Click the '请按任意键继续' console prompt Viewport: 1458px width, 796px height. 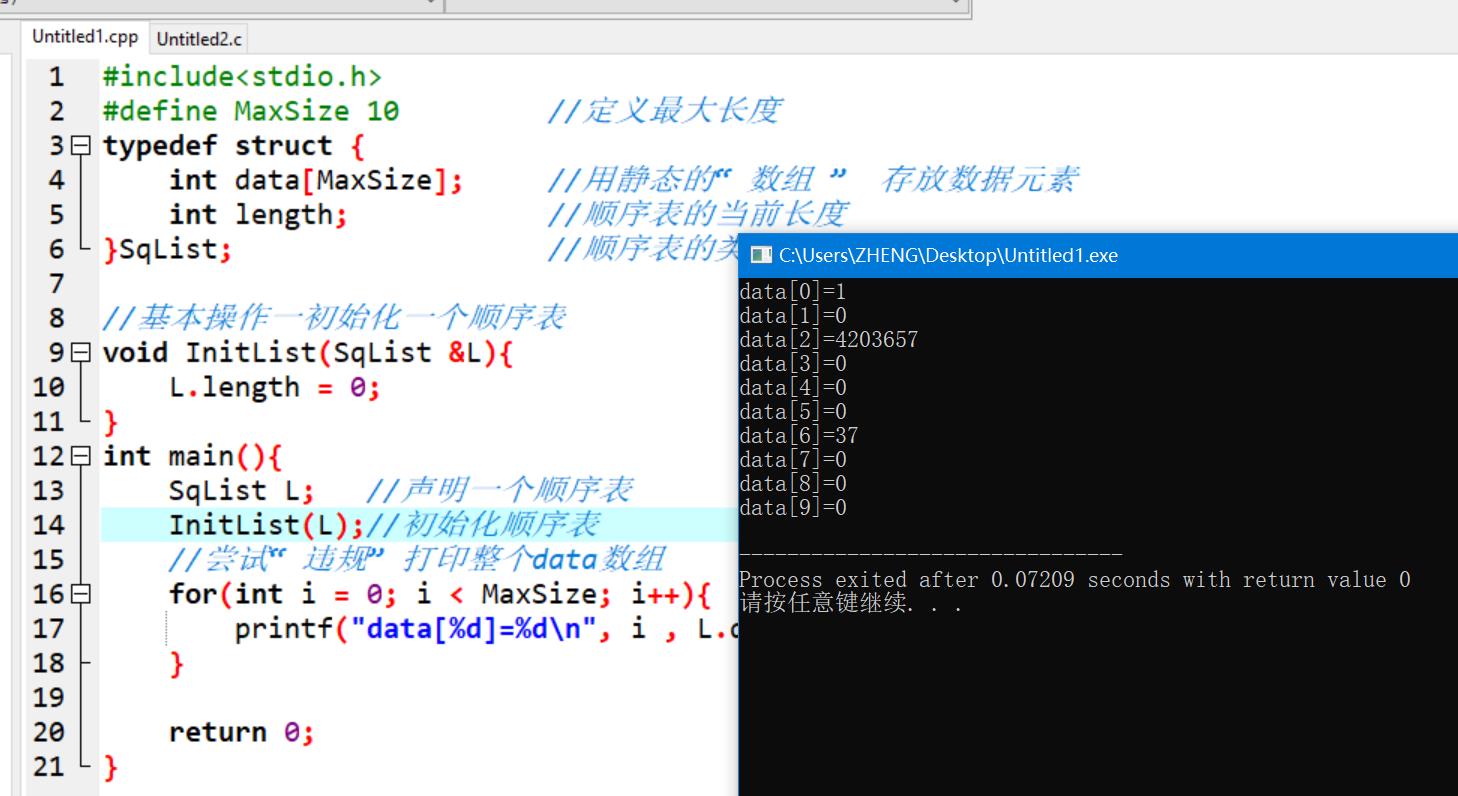[x=851, y=604]
